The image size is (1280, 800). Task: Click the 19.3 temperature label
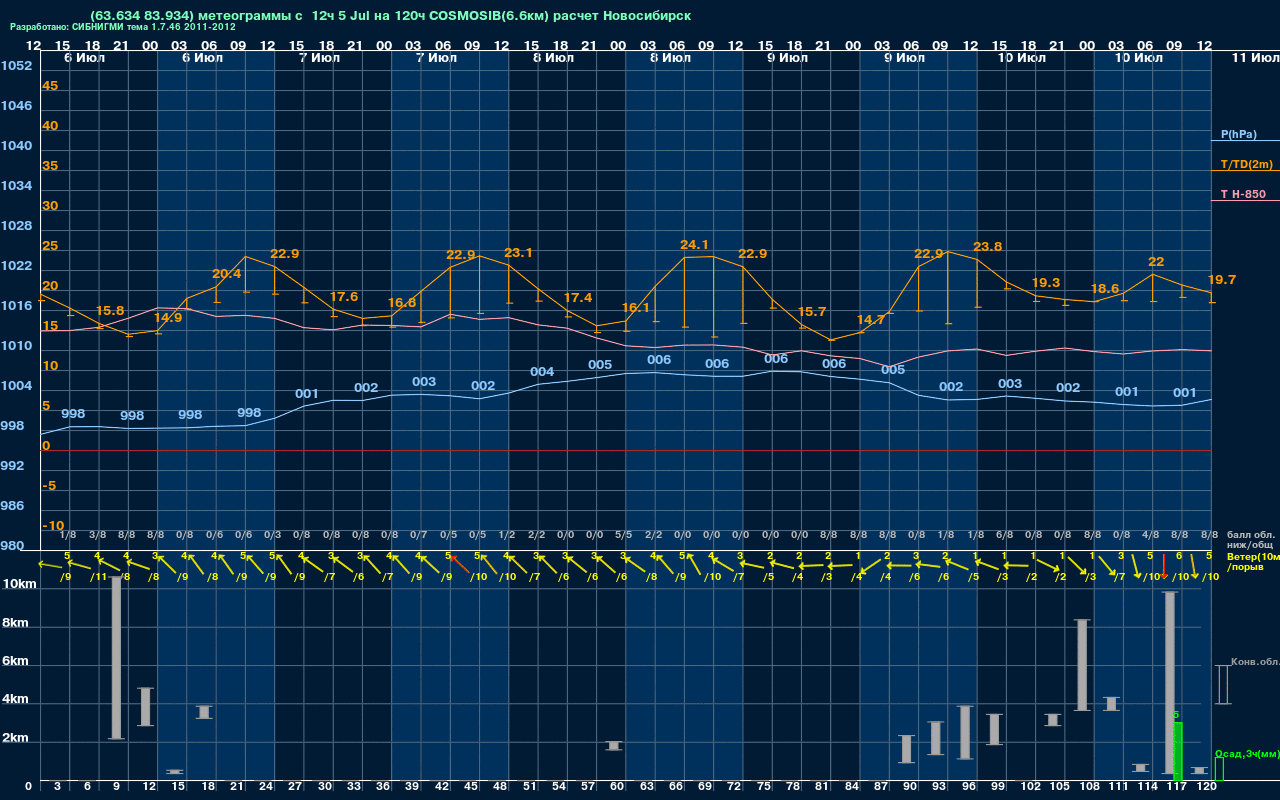(1046, 283)
